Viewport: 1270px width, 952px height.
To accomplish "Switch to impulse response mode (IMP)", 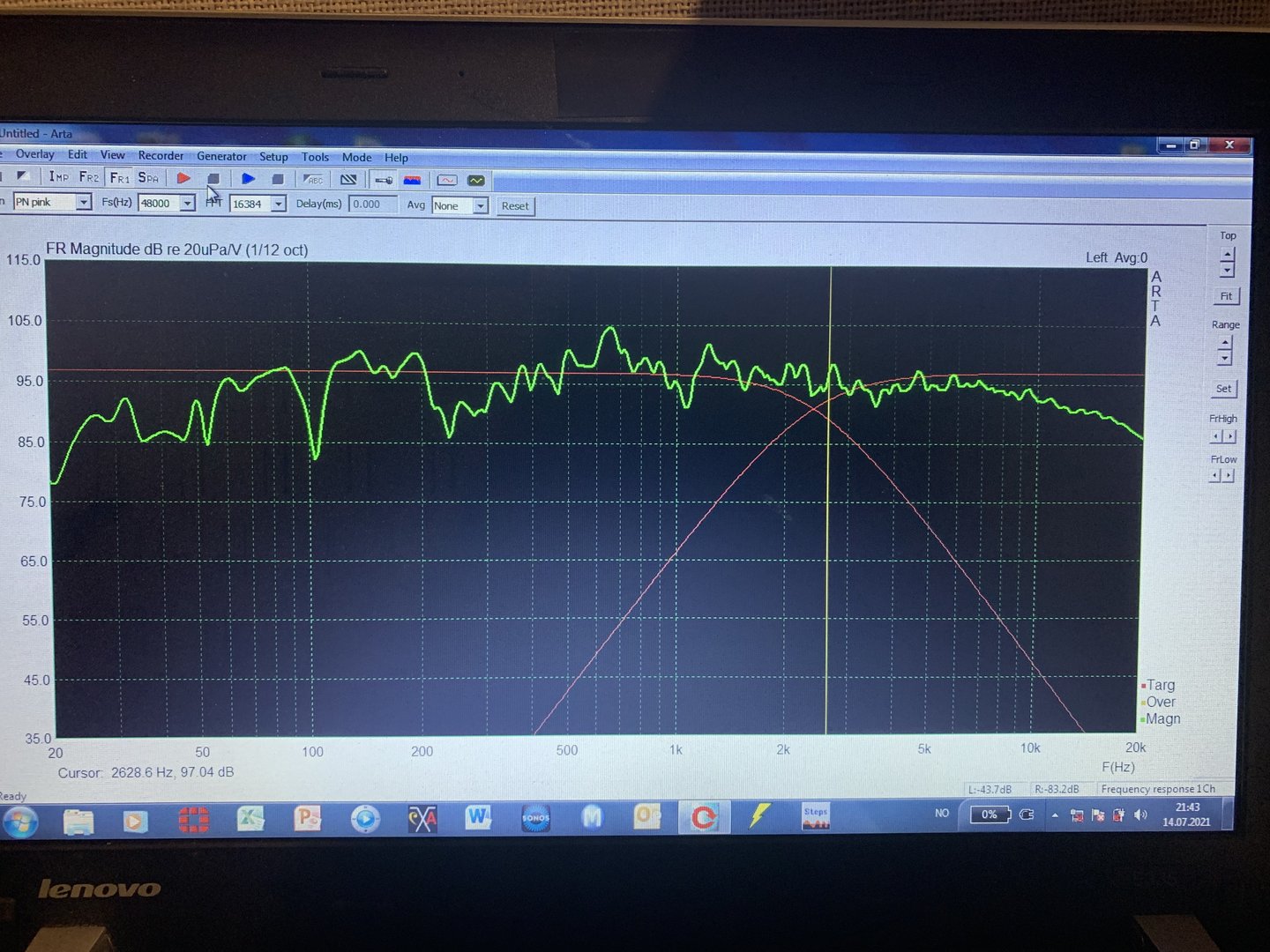I will pos(59,177).
